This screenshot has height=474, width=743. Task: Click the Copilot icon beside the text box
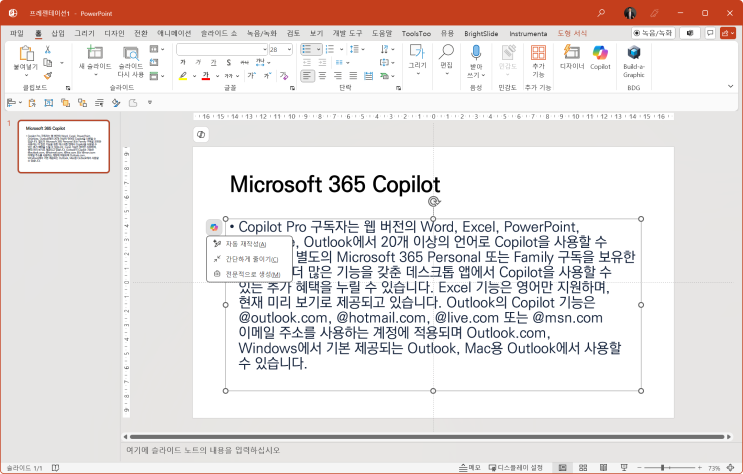click(214, 228)
